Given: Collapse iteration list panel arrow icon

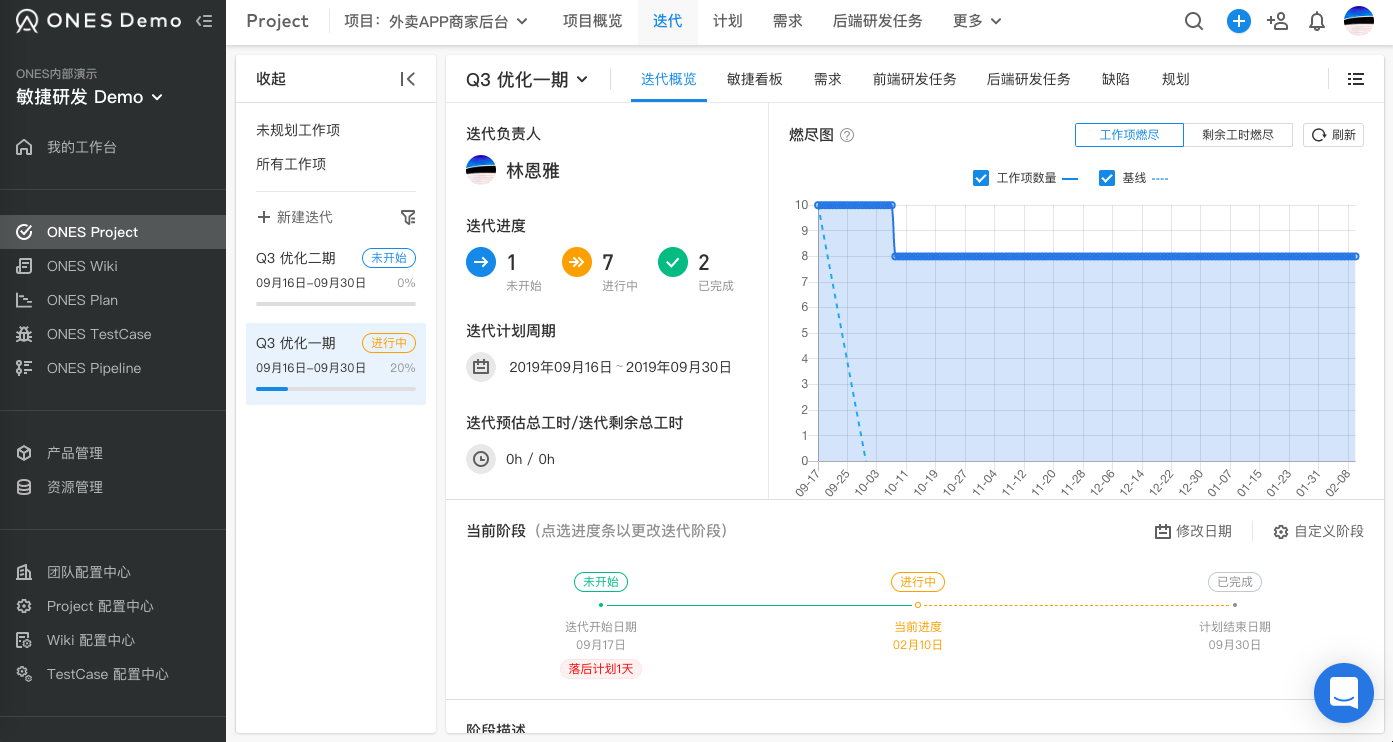Looking at the screenshot, I should coord(407,79).
